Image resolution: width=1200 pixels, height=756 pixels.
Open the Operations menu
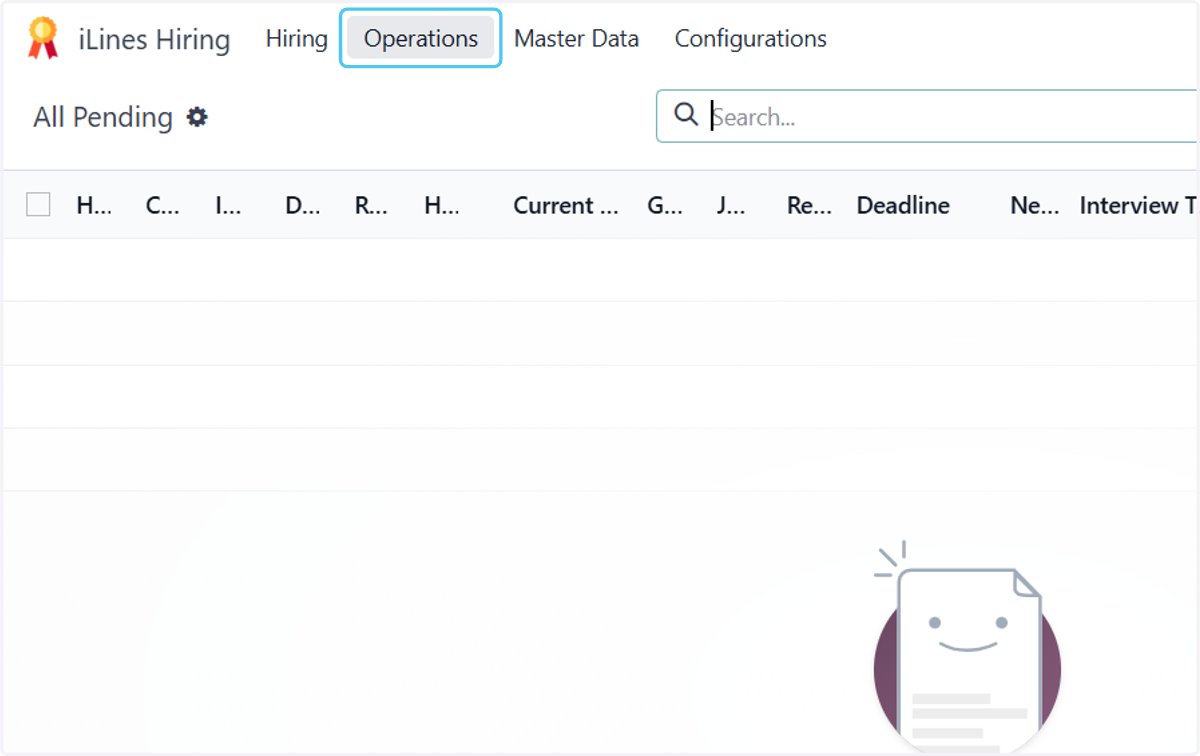pos(421,39)
